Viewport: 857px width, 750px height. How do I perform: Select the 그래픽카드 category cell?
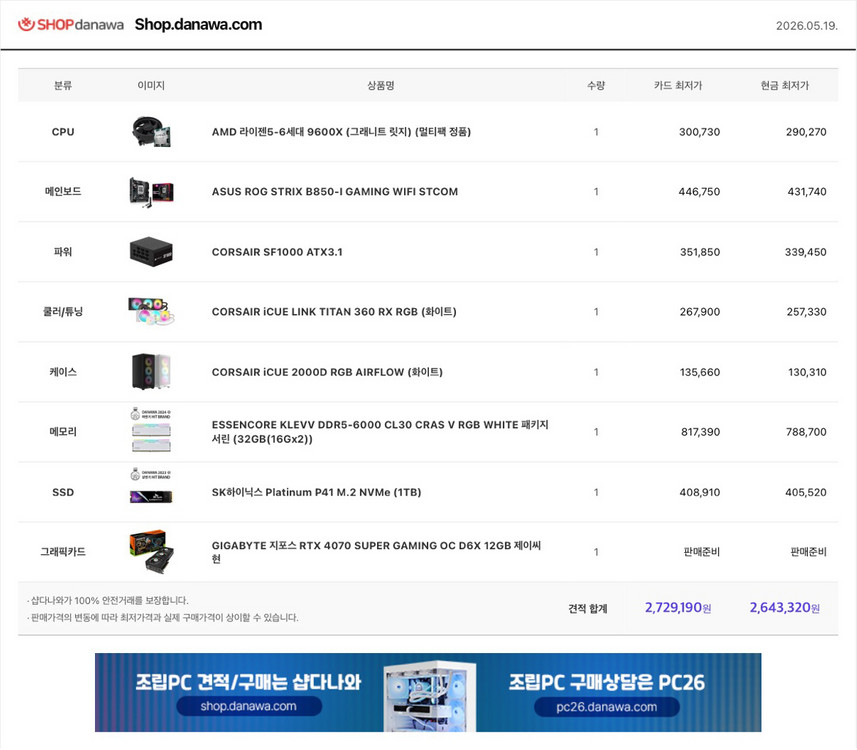(x=63, y=552)
